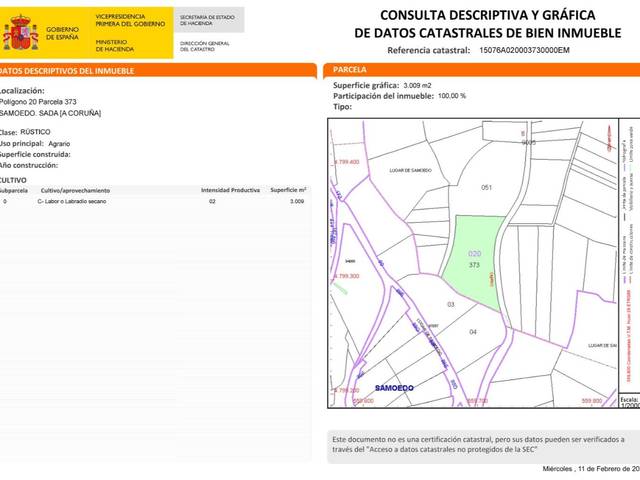Image resolution: width=640 pixels, height=480 pixels.
Task: Click the Spanish coat of arms logo
Action: tap(20, 33)
